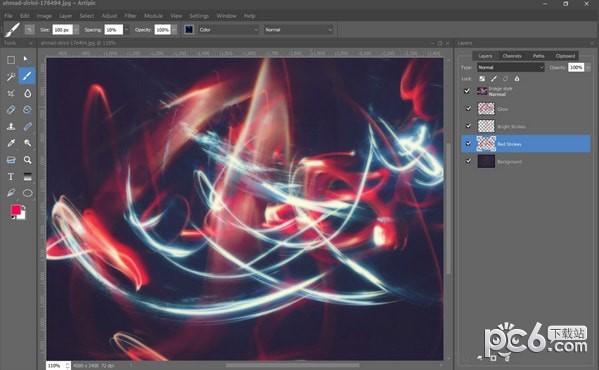
Task: Toggle lock all padlock icon
Action: point(516,79)
